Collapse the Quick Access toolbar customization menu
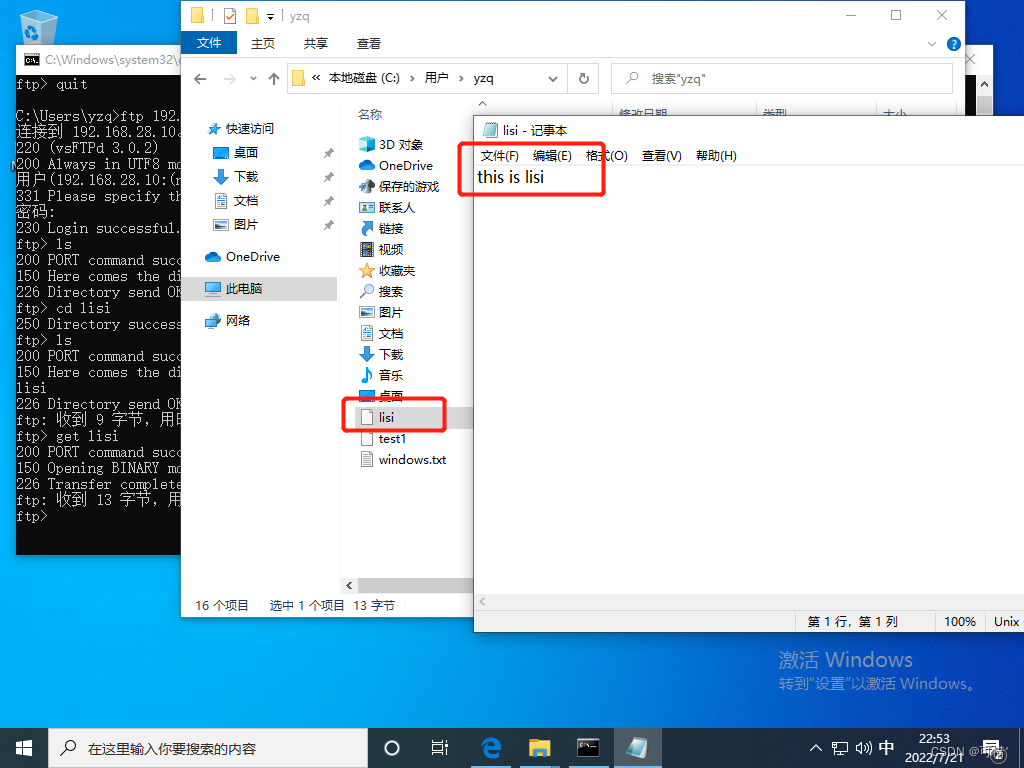The image size is (1024, 768). [x=272, y=16]
